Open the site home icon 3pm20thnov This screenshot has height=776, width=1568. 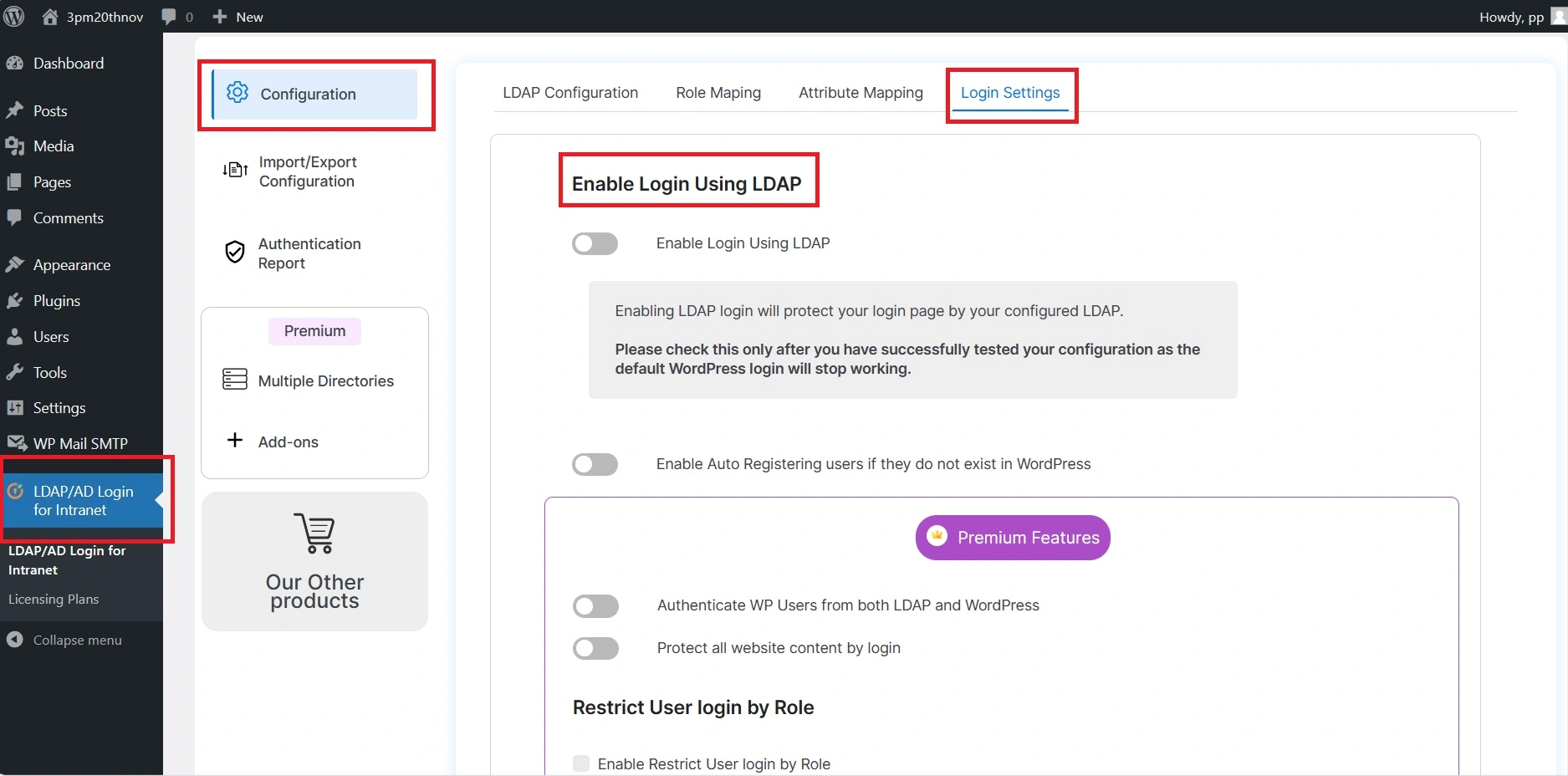click(50, 17)
